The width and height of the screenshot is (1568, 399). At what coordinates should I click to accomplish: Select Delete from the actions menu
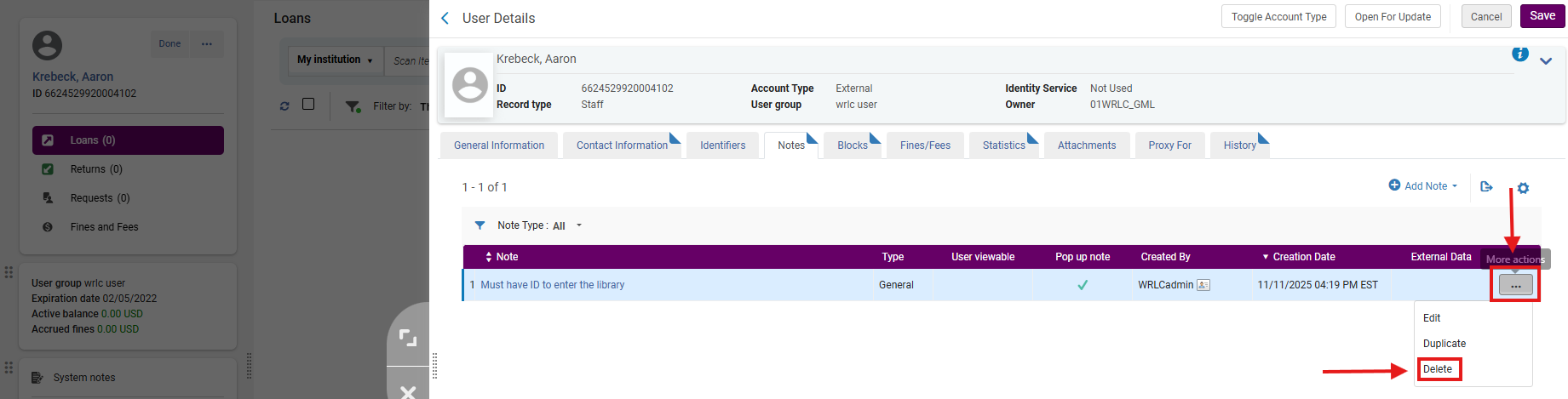[x=1438, y=369]
